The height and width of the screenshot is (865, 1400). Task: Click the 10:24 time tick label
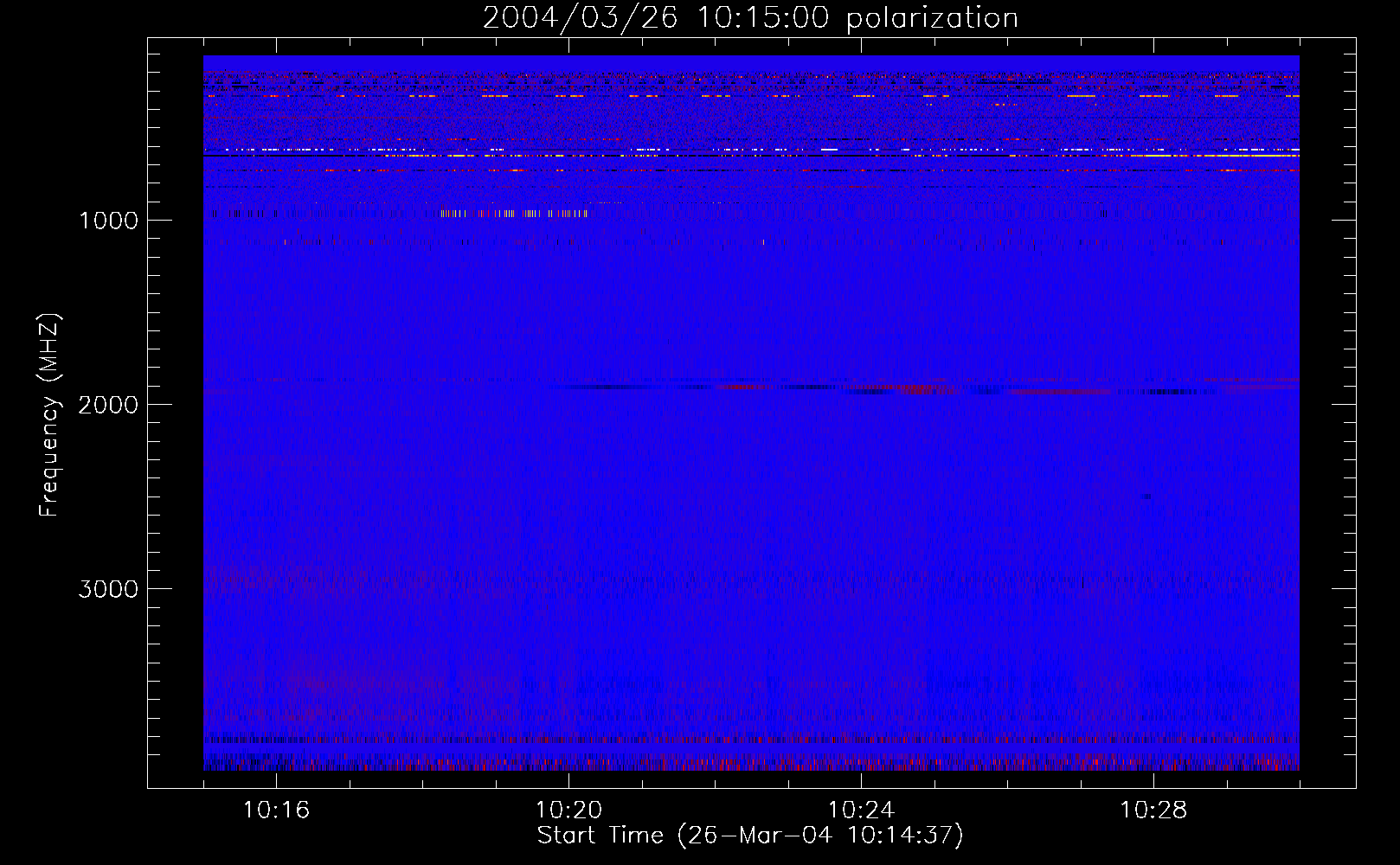click(861, 811)
